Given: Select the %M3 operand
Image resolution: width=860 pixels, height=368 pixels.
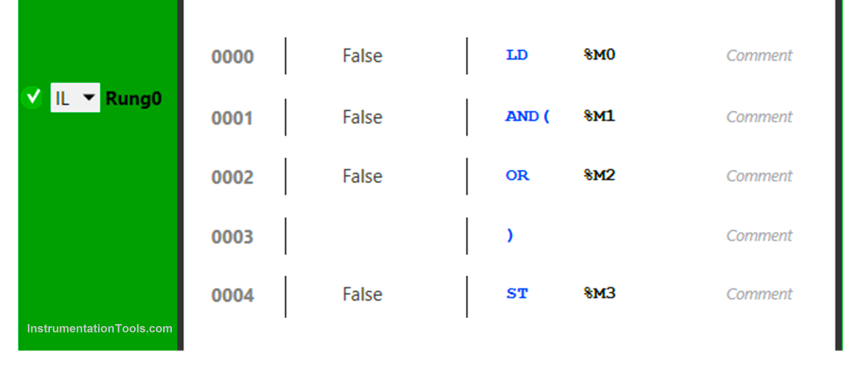Looking at the screenshot, I should [599, 293].
